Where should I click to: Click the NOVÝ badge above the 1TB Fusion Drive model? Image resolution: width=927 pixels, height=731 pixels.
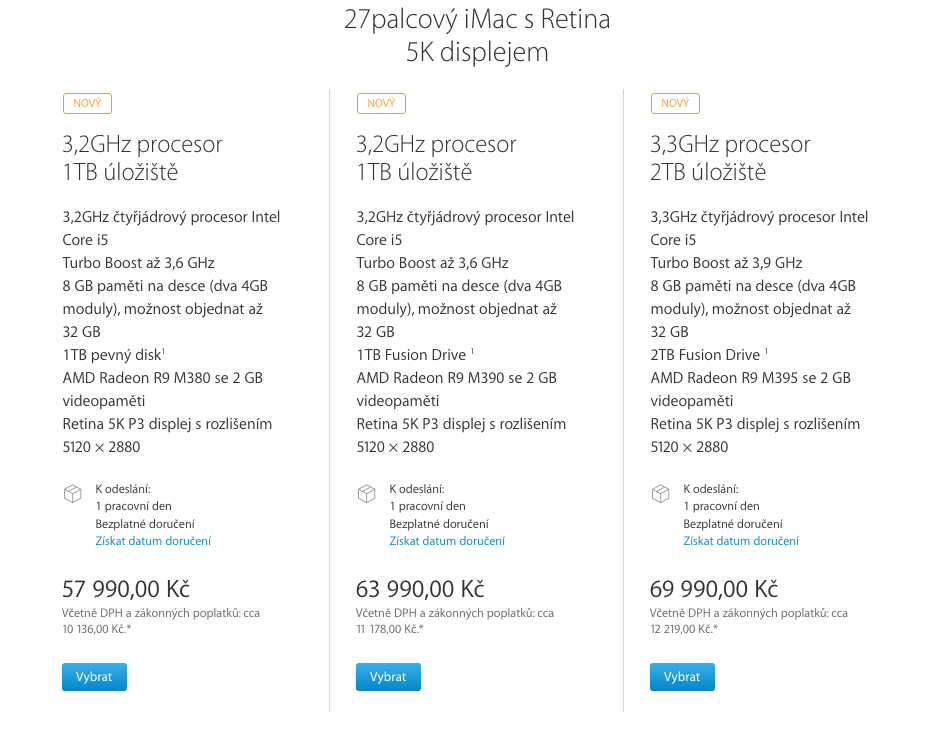[381, 103]
